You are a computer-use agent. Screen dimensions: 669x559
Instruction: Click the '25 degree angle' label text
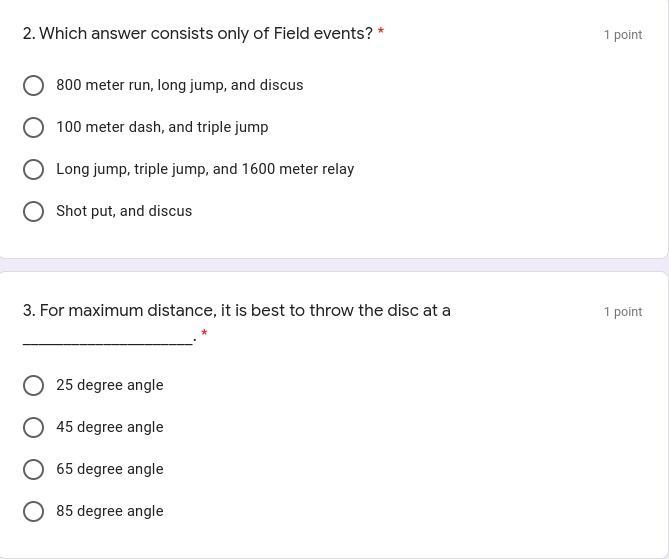click(110, 385)
